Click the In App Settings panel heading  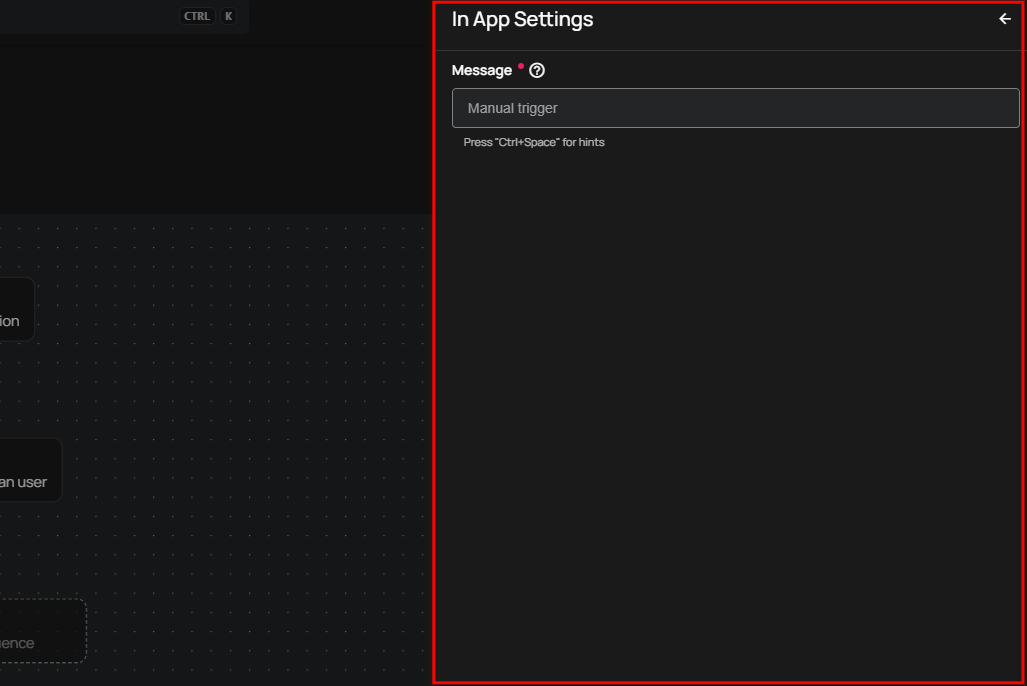[523, 19]
